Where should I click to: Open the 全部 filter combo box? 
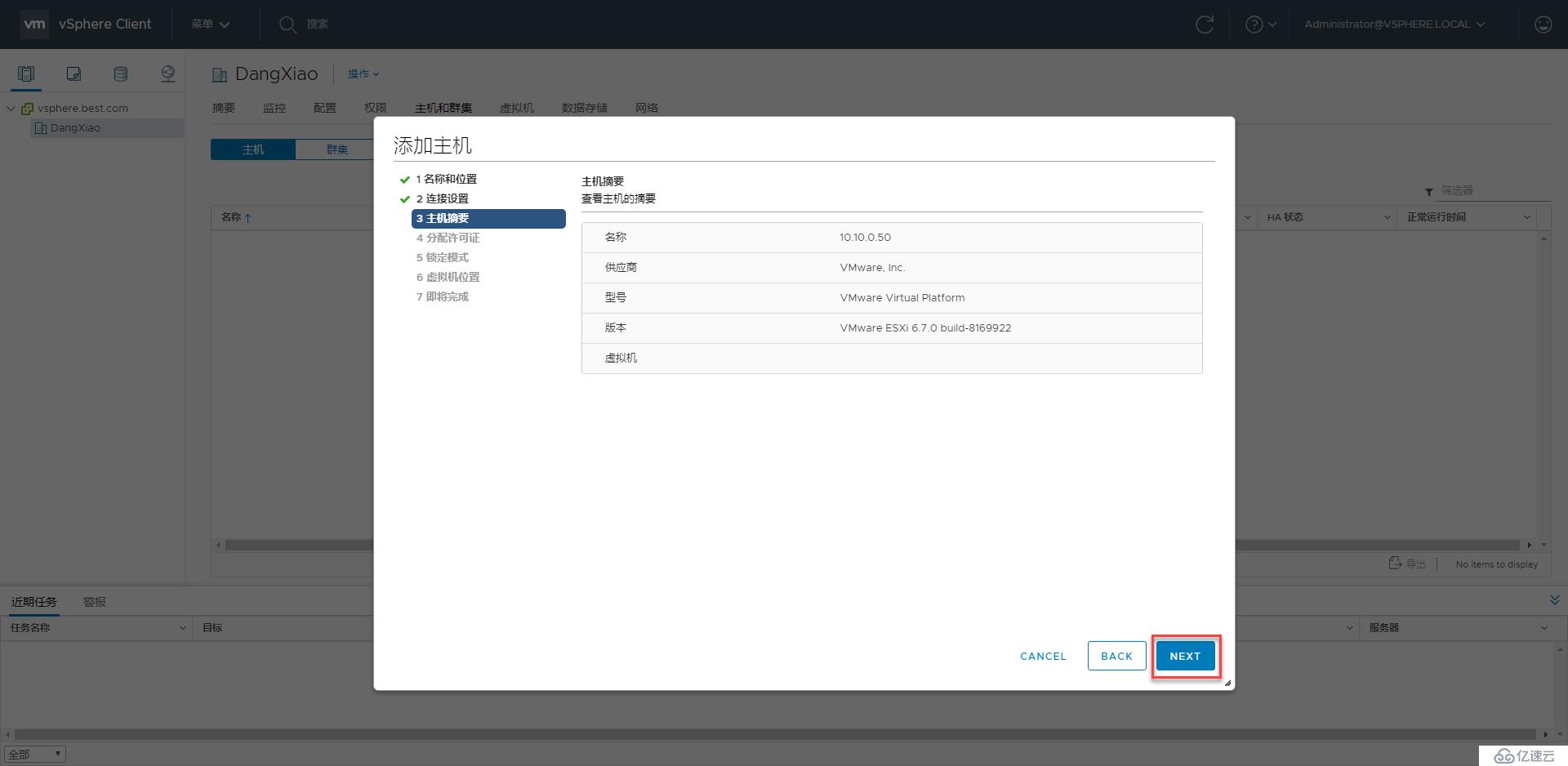pyautogui.click(x=35, y=755)
